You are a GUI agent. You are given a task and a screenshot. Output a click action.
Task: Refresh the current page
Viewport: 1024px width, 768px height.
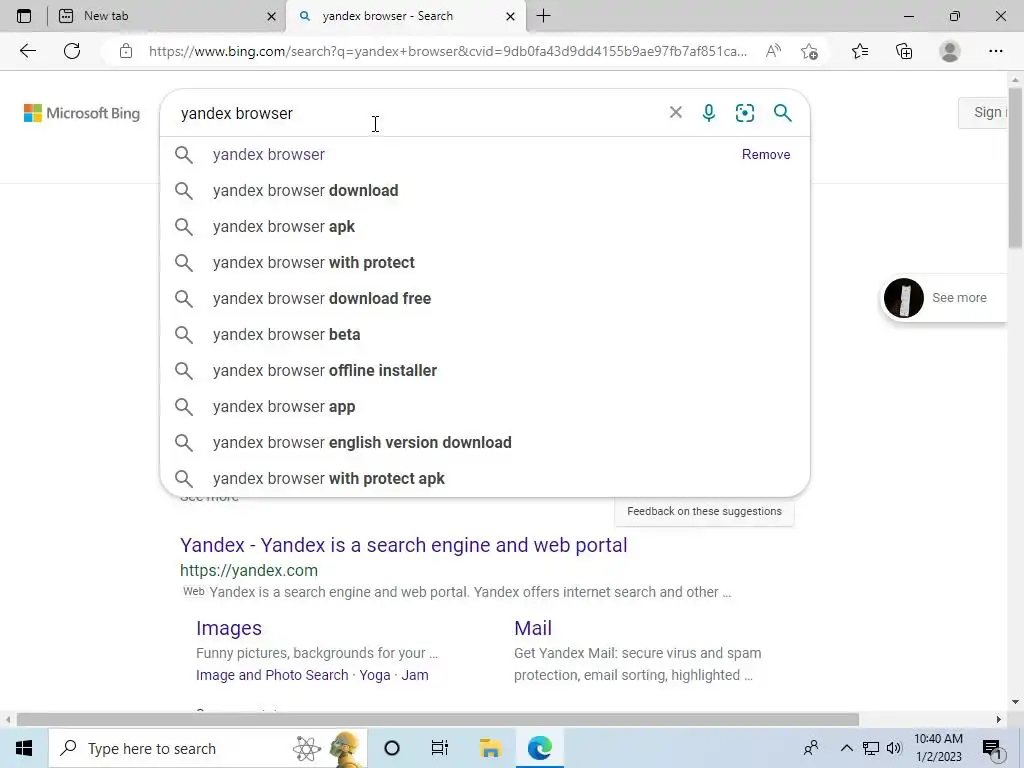tap(72, 51)
